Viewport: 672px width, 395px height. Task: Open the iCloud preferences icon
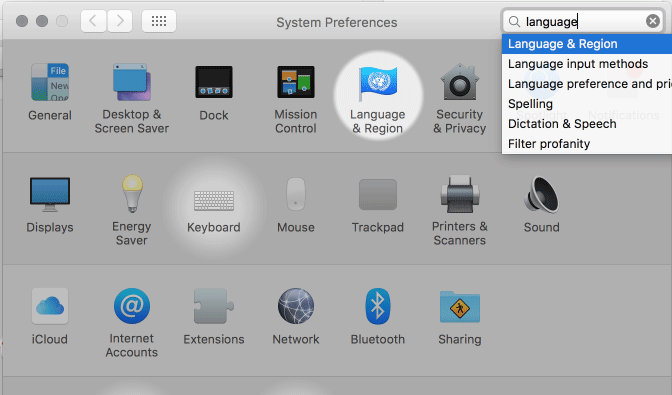pyautogui.click(x=50, y=306)
